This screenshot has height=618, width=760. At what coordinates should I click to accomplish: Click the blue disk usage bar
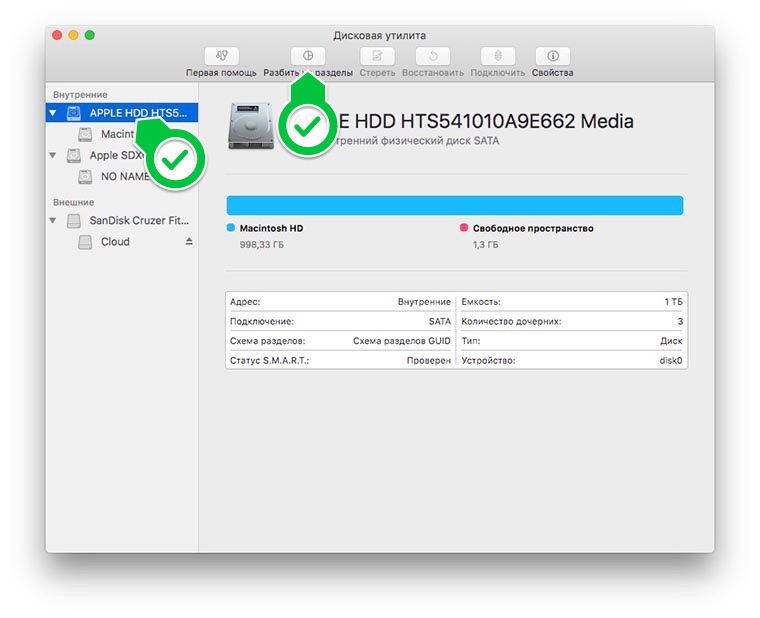tap(455, 205)
